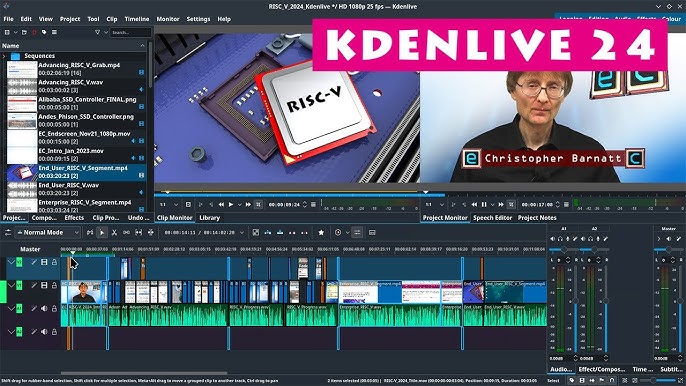Open the Project Notes tab

tap(537, 218)
